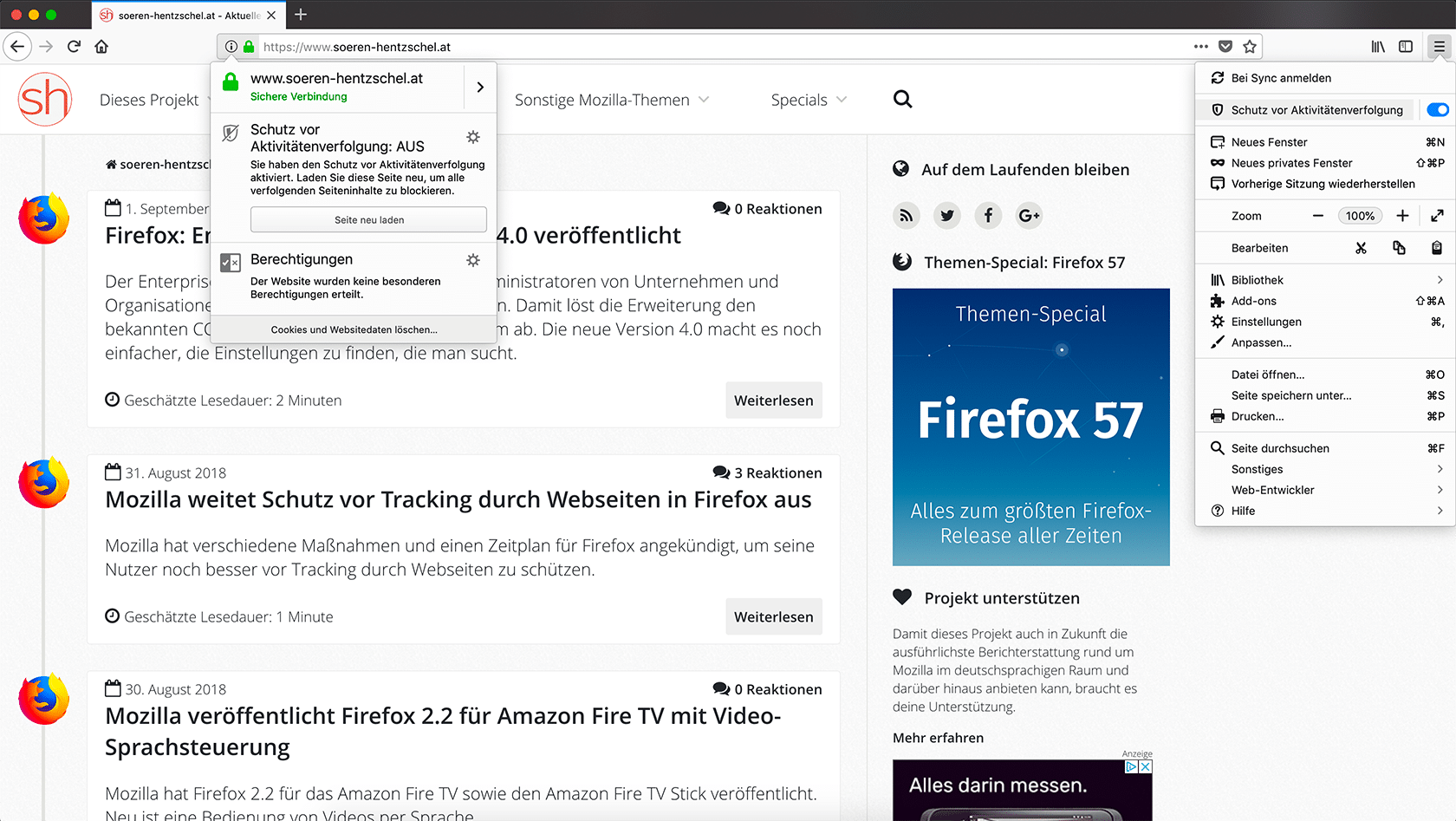Expand Hilfe submenu
The image size is (1456, 821).
pos(1324,511)
